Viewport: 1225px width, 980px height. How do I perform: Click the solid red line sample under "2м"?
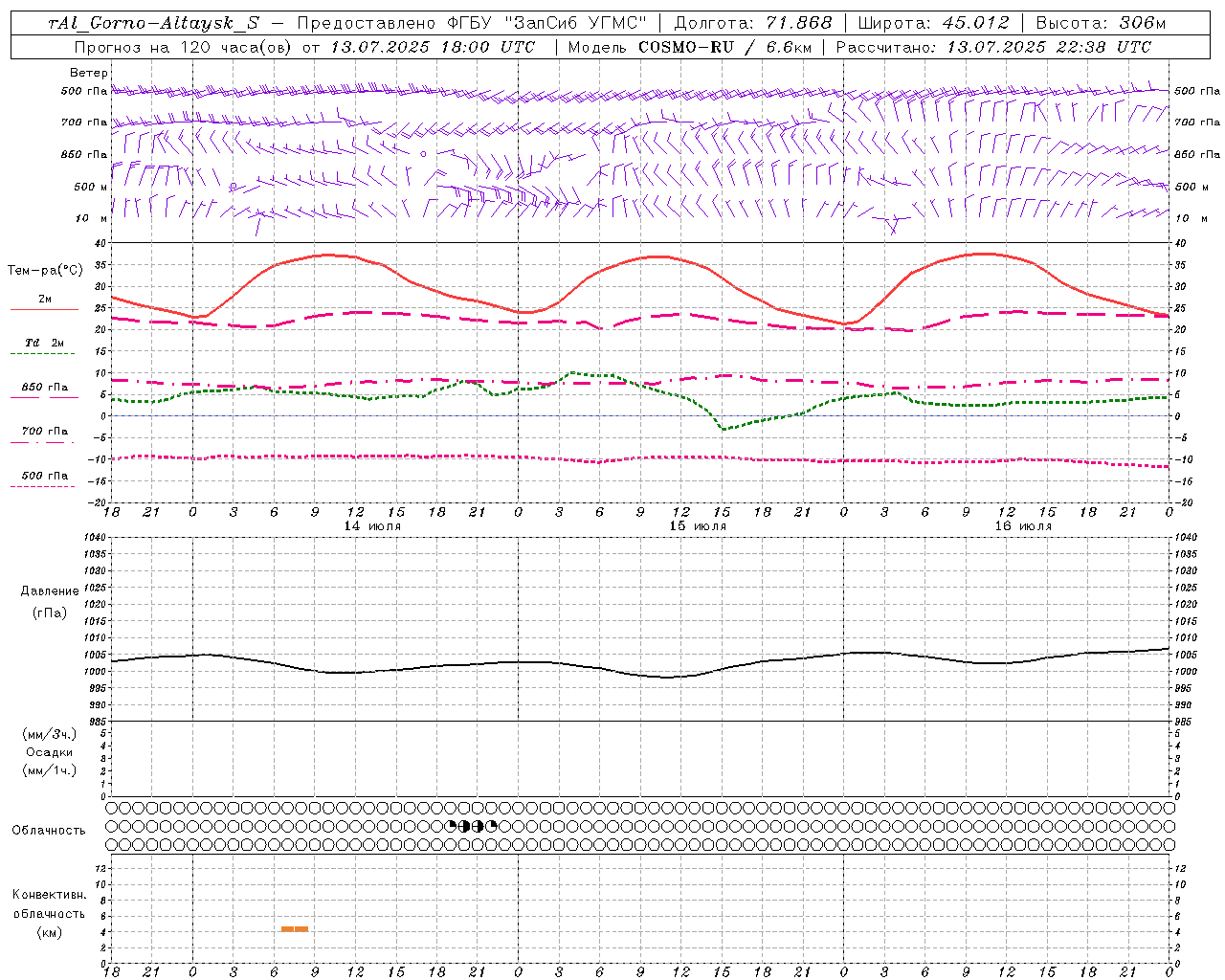(x=44, y=310)
